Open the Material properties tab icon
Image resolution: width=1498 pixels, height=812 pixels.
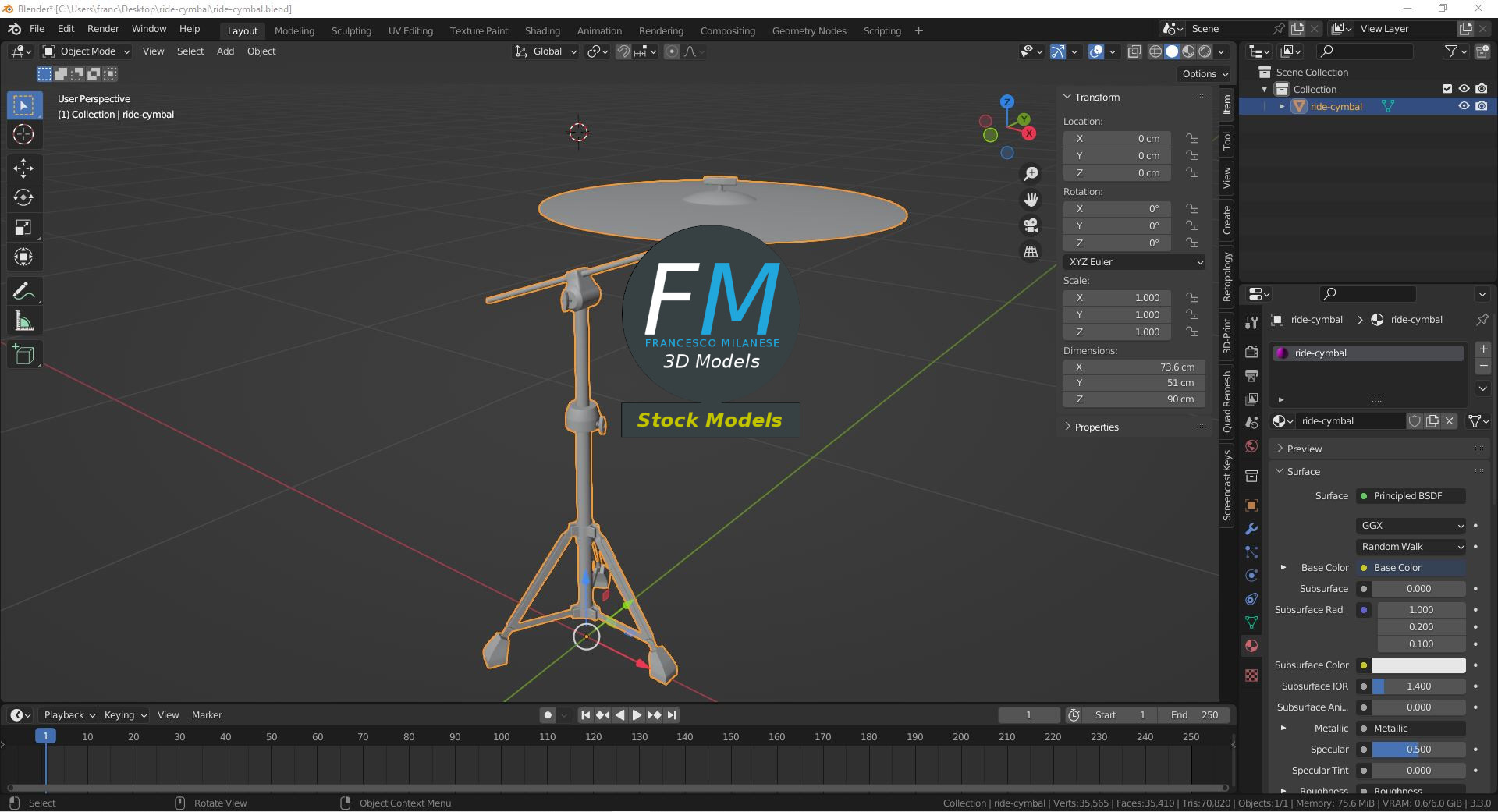click(x=1251, y=646)
